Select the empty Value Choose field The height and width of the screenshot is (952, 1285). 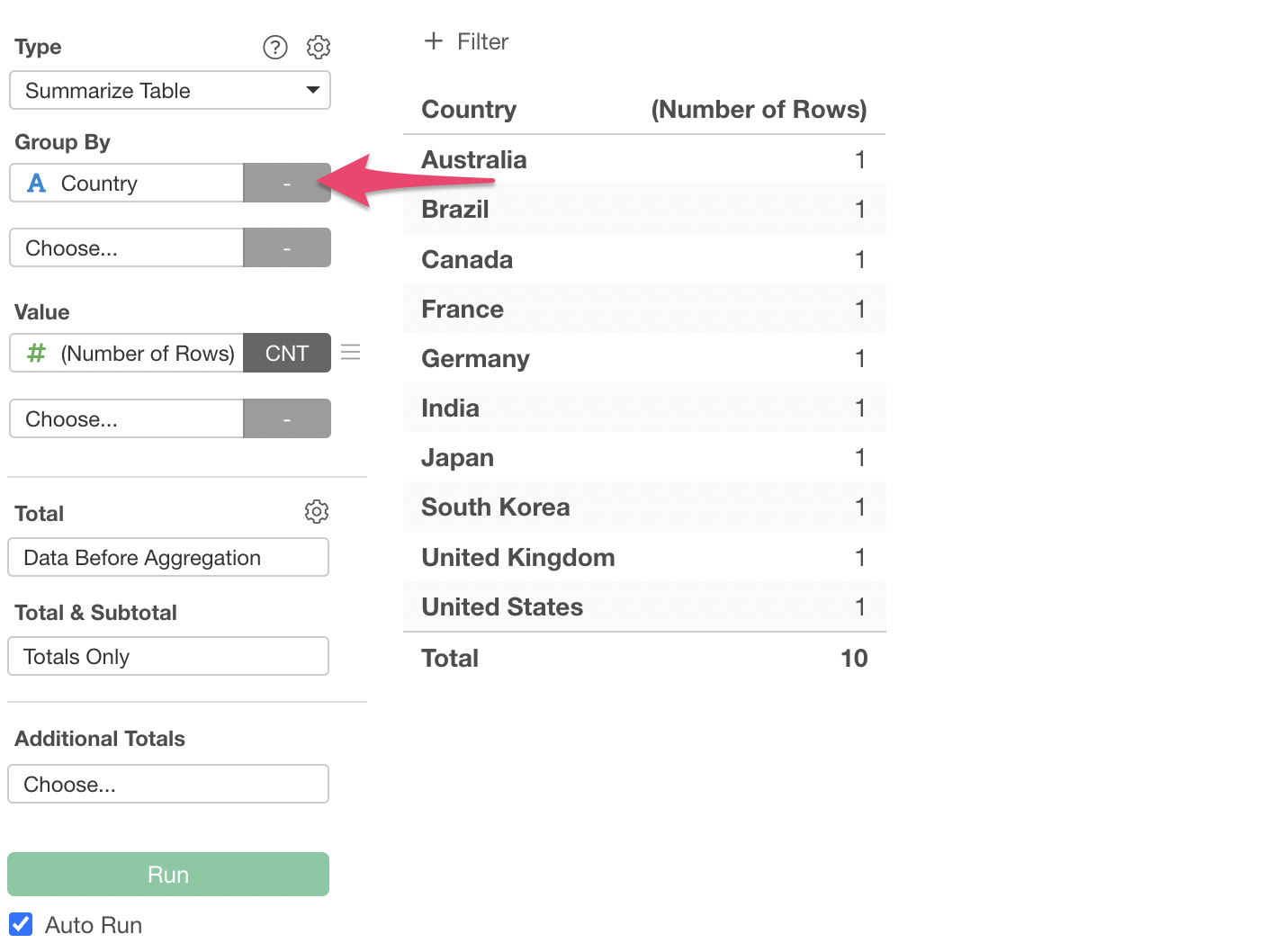(126, 419)
